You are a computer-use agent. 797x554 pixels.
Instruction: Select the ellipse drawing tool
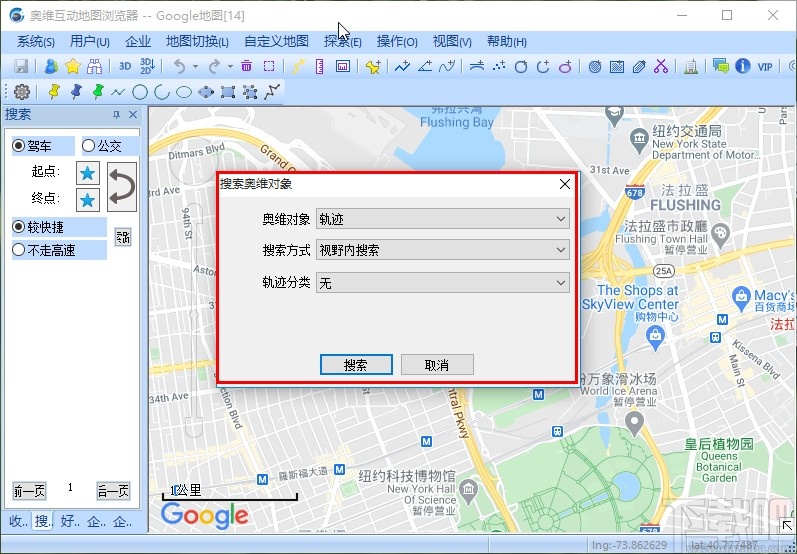(x=183, y=92)
